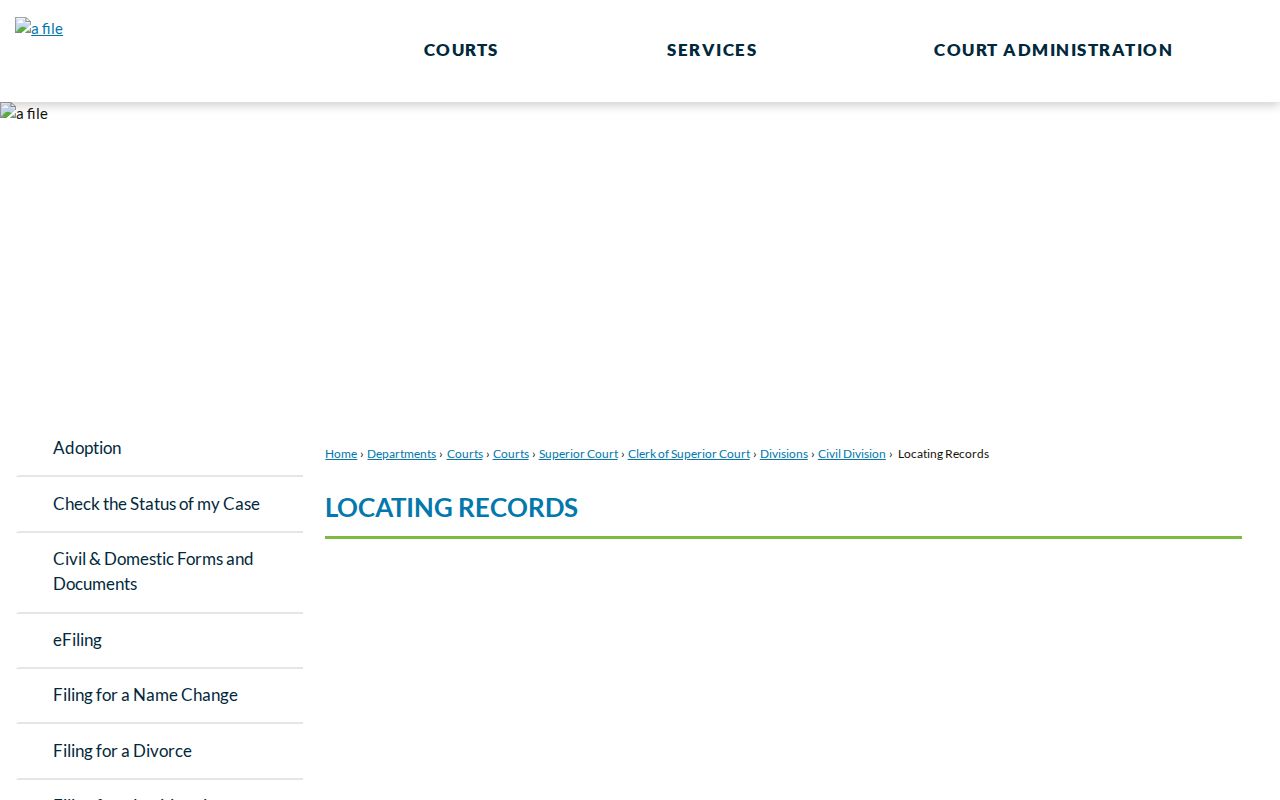Click the Divisions breadcrumb link
The height and width of the screenshot is (800, 1280).
784,454
